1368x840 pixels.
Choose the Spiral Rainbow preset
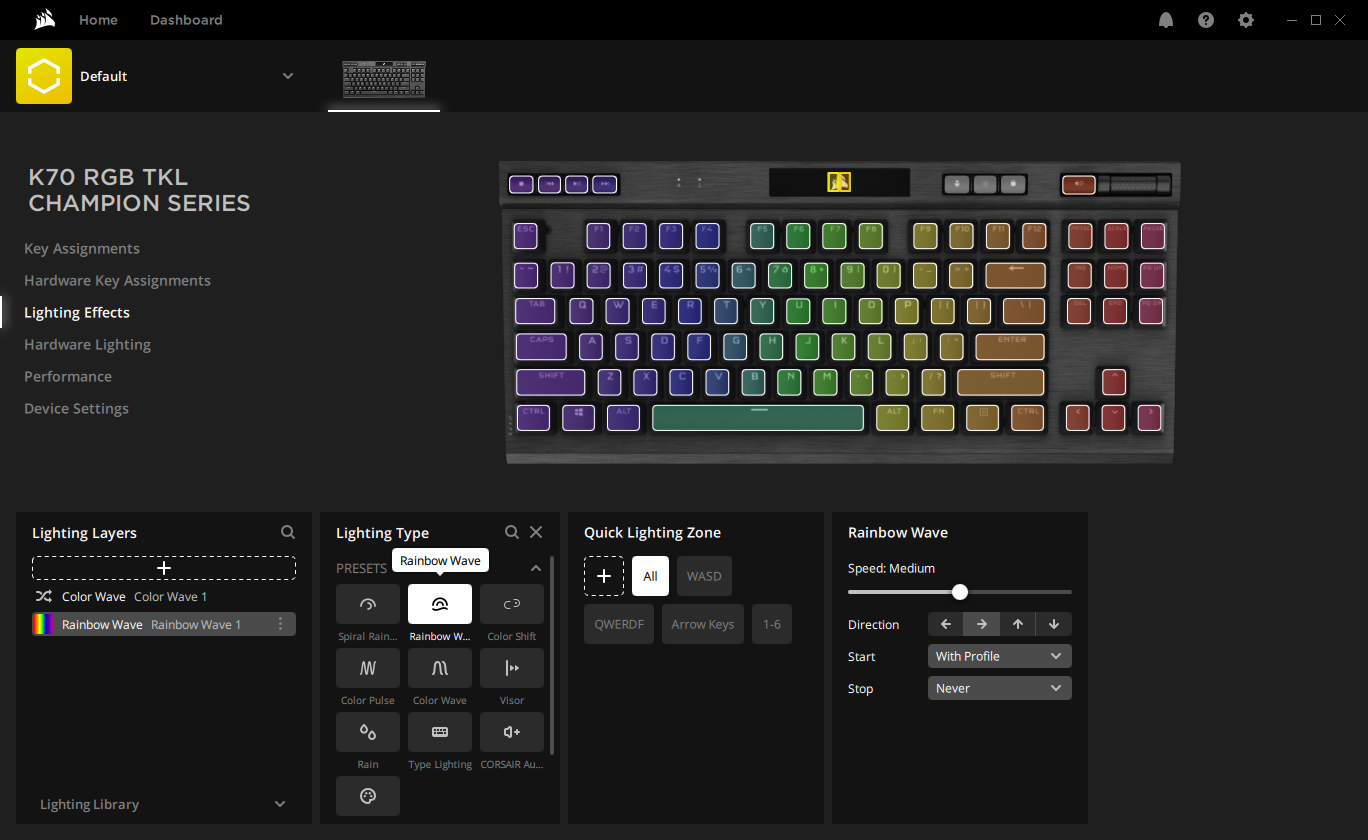pos(368,604)
